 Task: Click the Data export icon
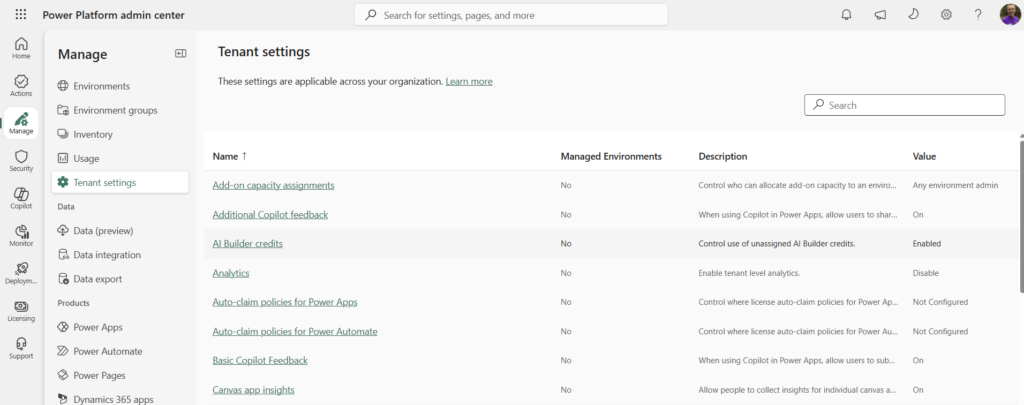click(63, 279)
